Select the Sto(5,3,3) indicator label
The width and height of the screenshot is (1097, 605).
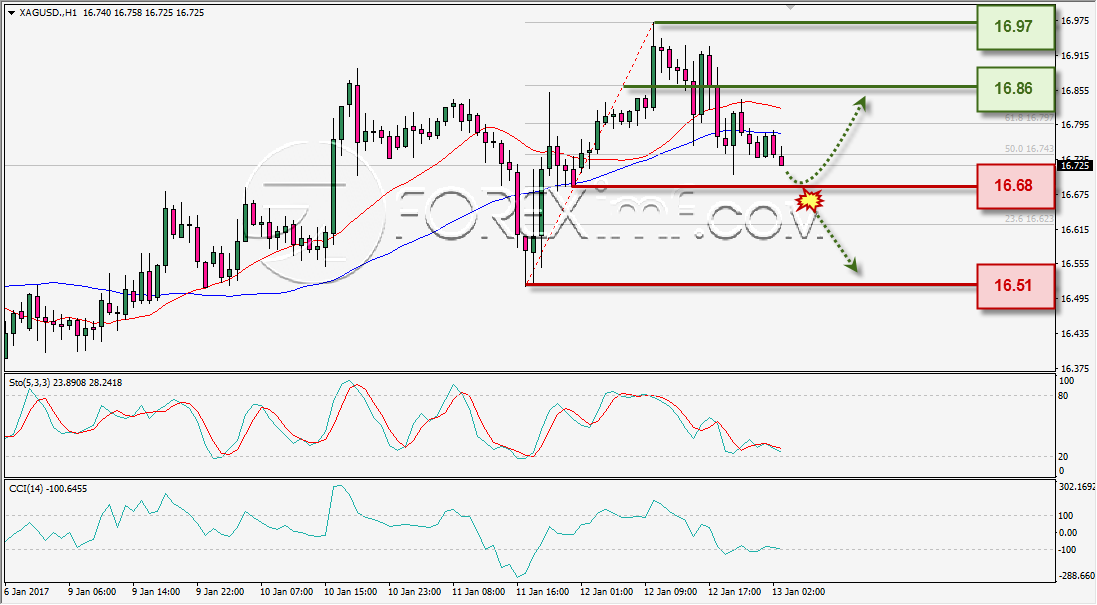pyautogui.click(x=66, y=383)
